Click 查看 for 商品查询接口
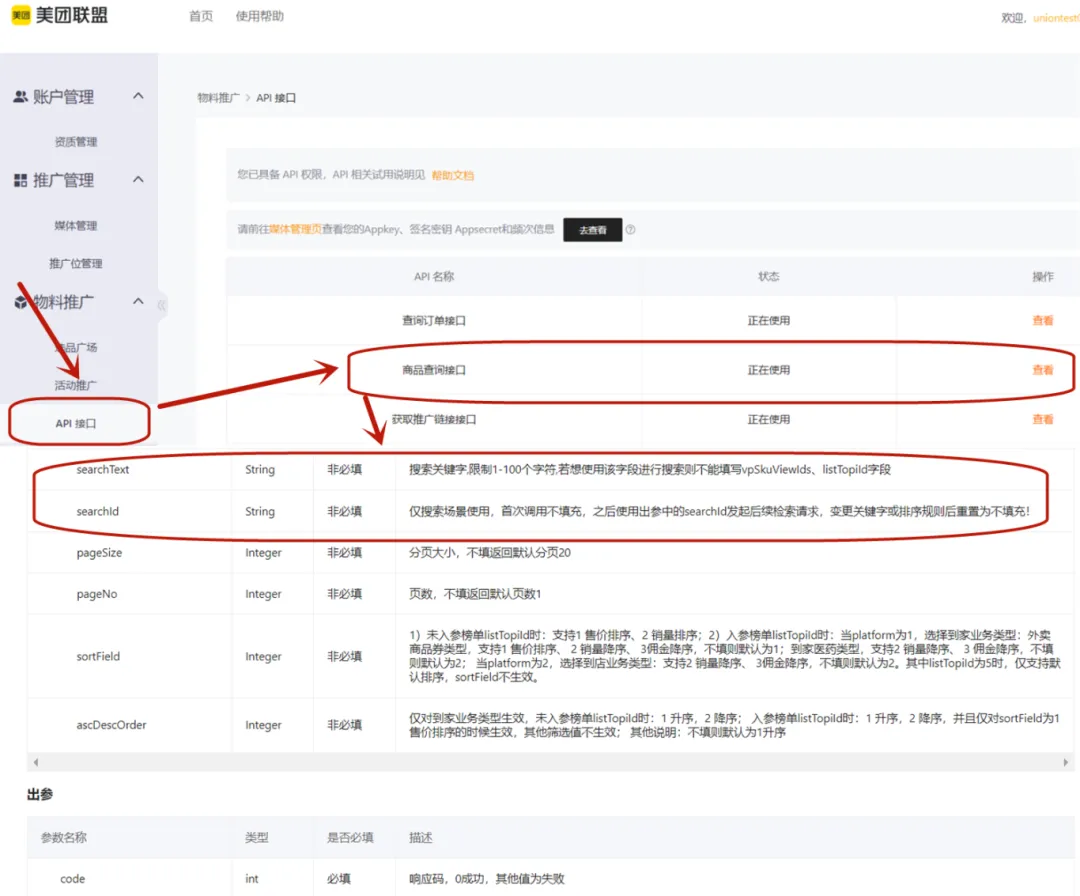The height and width of the screenshot is (896, 1080). click(1043, 371)
